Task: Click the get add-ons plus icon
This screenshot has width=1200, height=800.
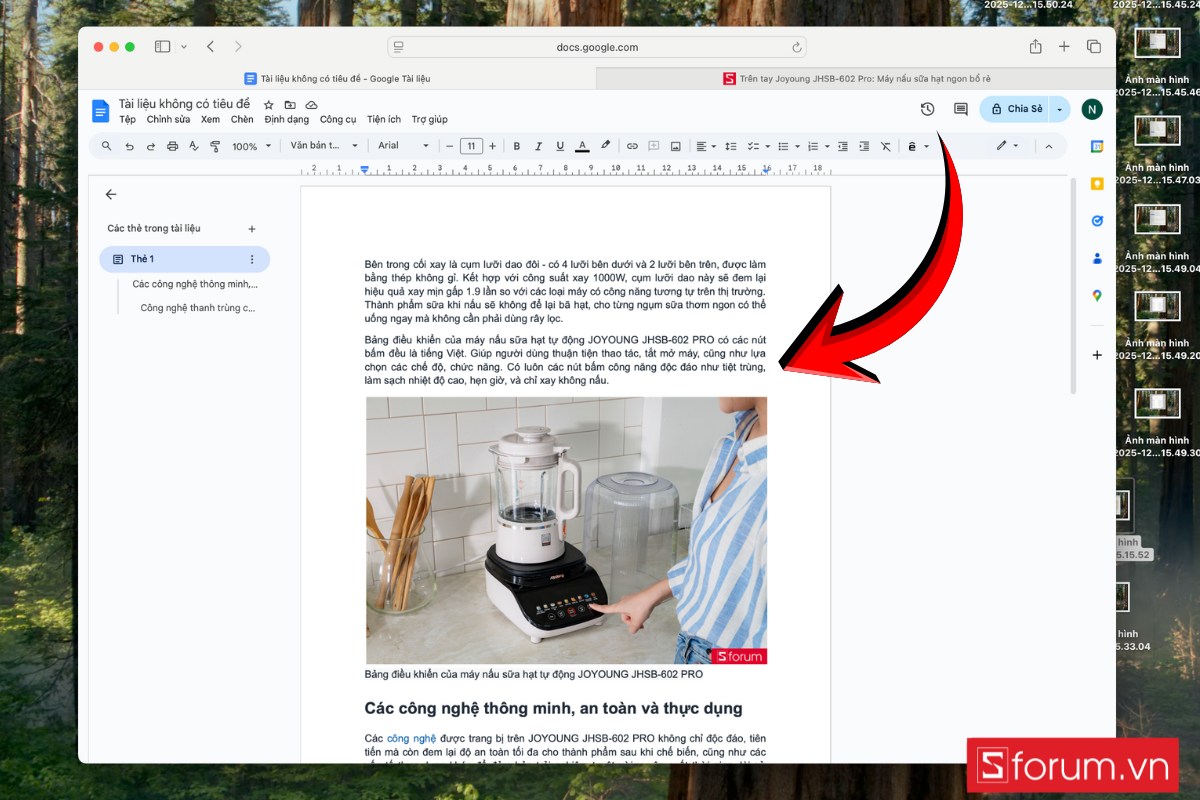Action: (x=1097, y=355)
